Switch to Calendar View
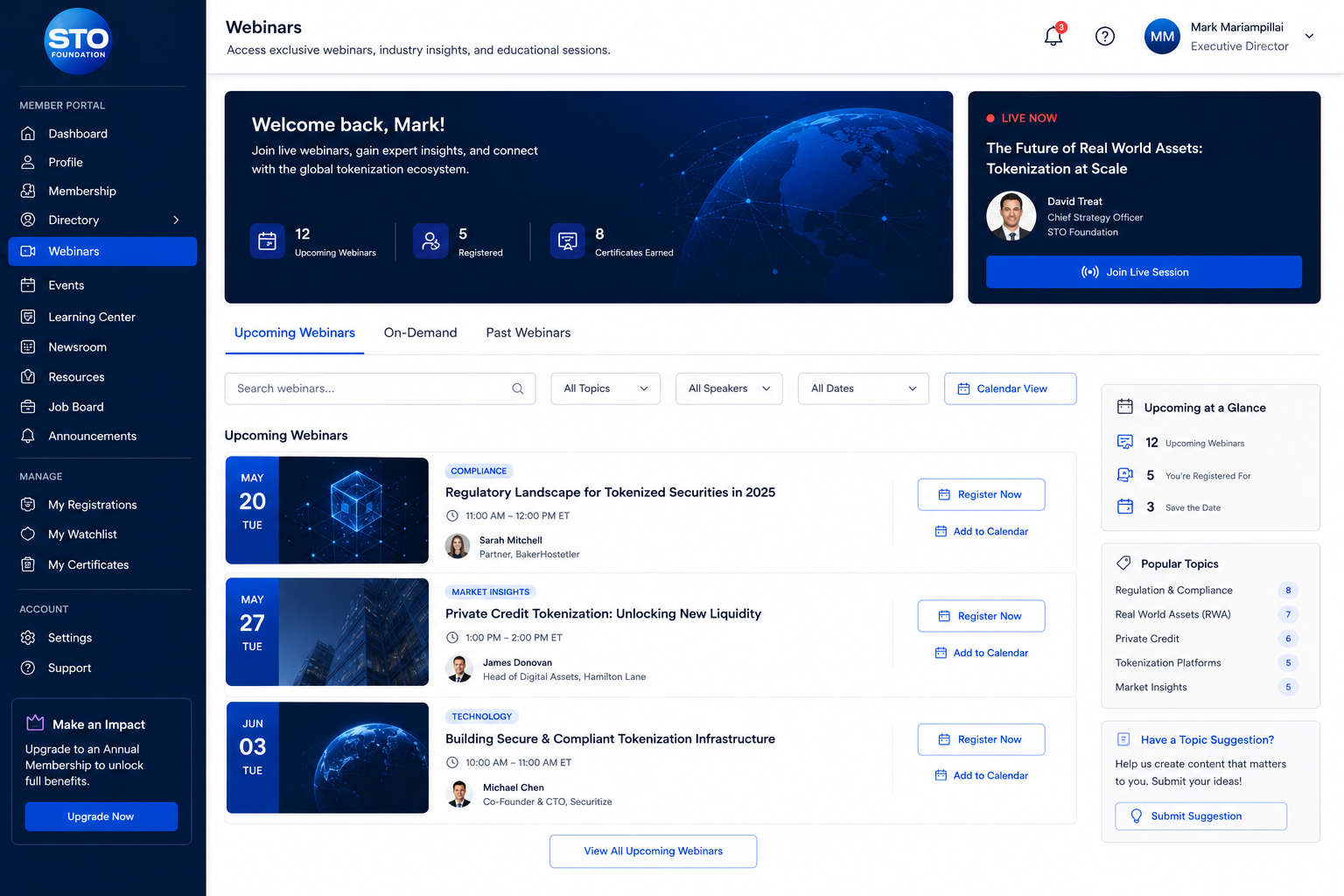The width and height of the screenshot is (1344, 896). (x=1011, y=388)
